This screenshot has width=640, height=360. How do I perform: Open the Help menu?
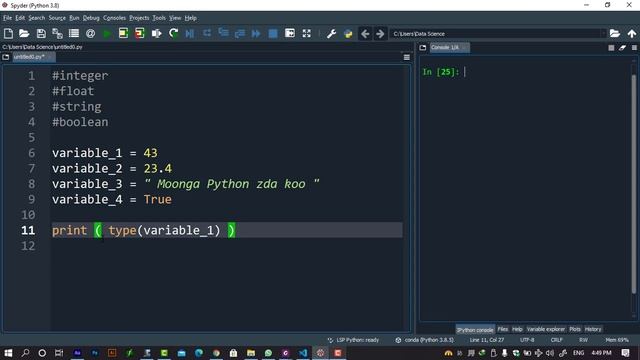(x=190, y=18)
